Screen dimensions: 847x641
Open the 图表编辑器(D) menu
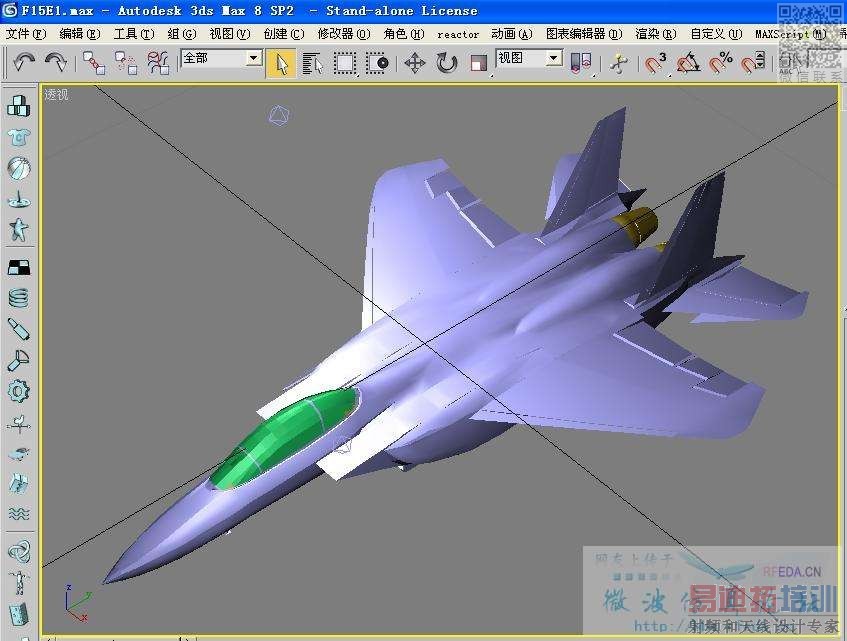click(584, 34)
